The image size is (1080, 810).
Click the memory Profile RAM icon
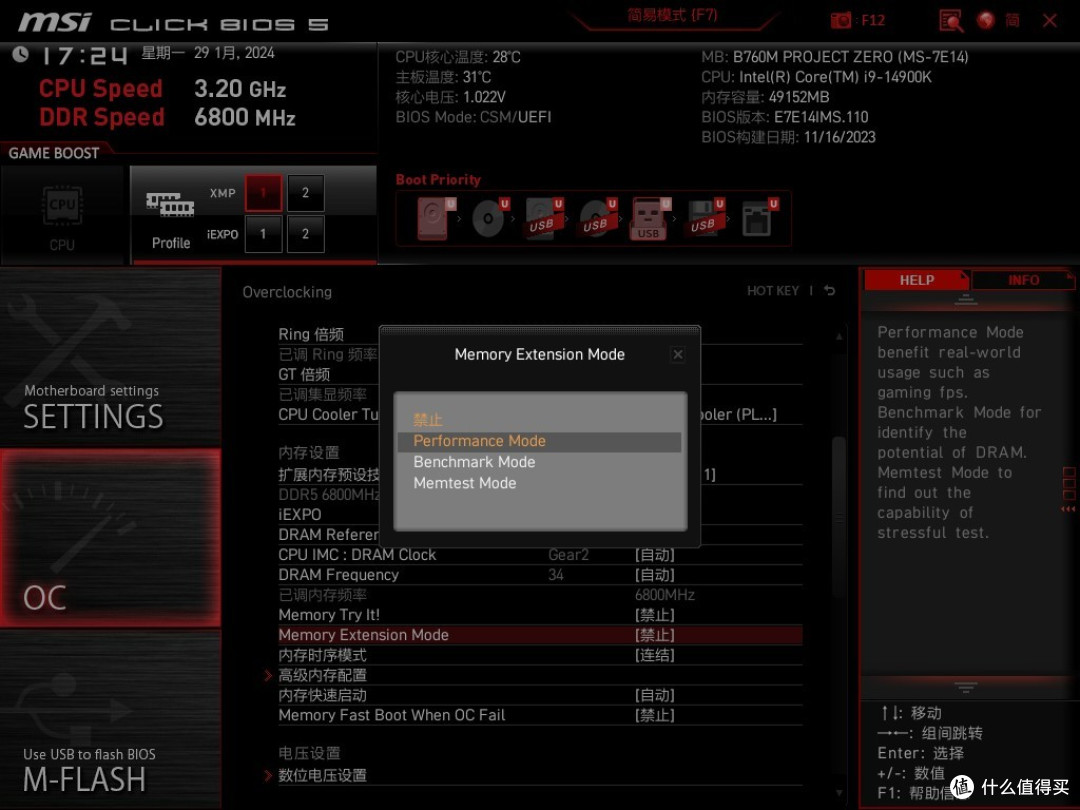pos(170,205)
